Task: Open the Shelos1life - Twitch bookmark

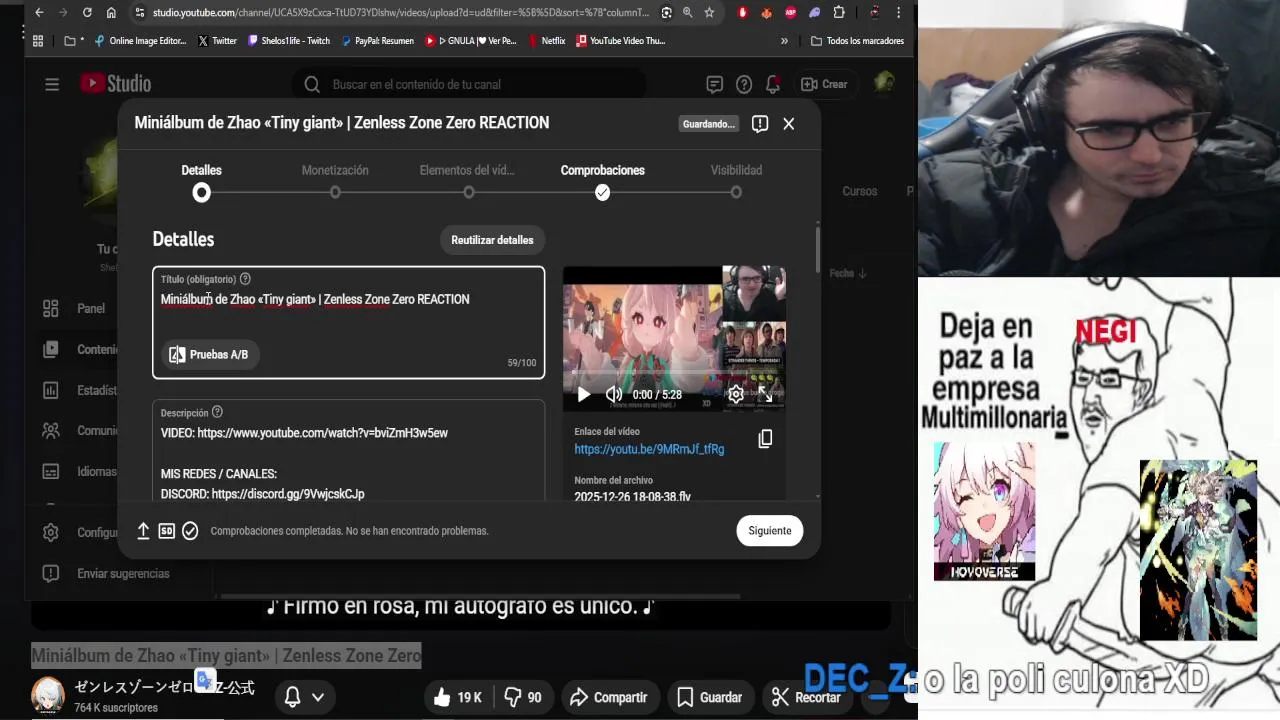Action: 288,41
